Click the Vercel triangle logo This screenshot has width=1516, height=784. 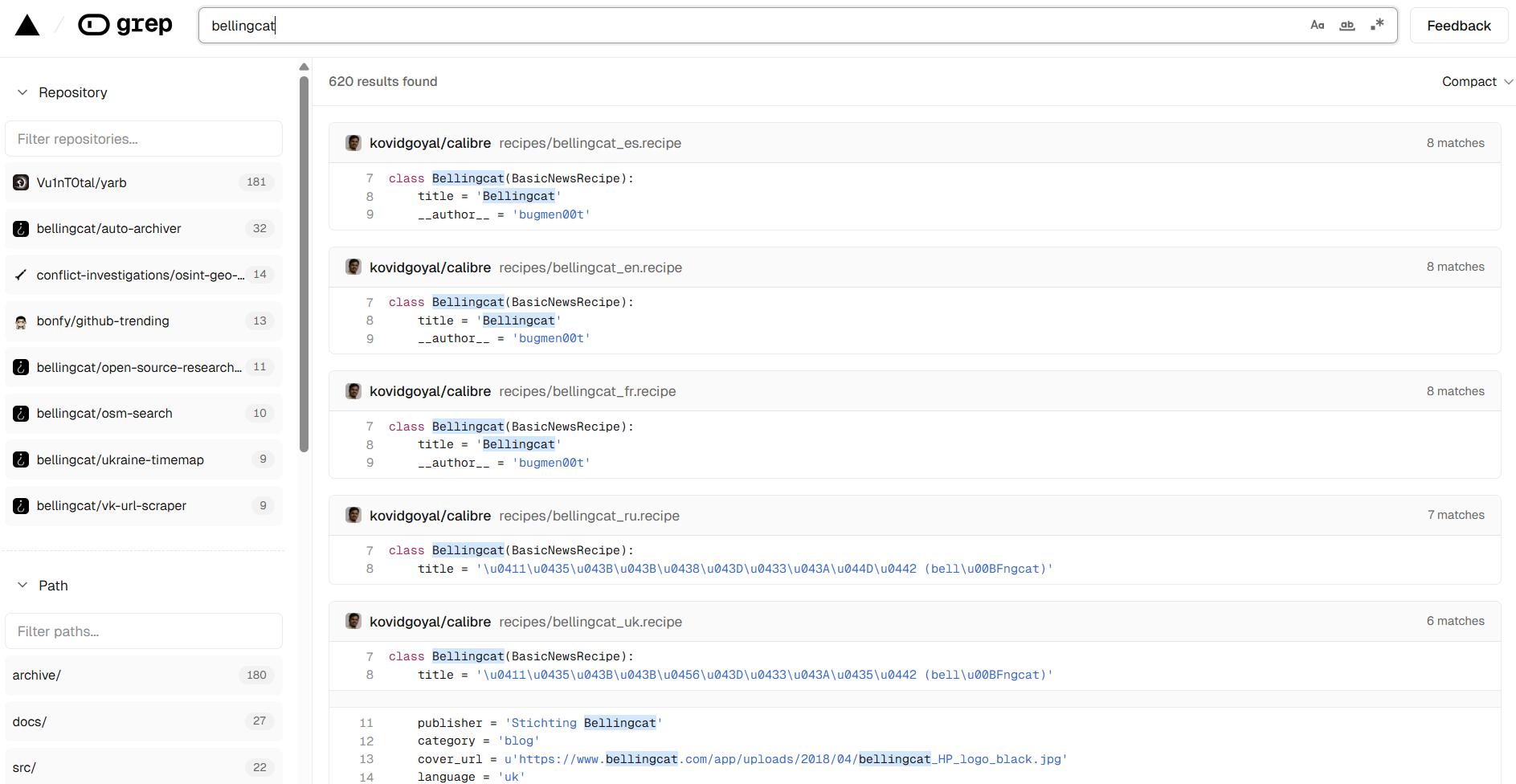point(27,26)
